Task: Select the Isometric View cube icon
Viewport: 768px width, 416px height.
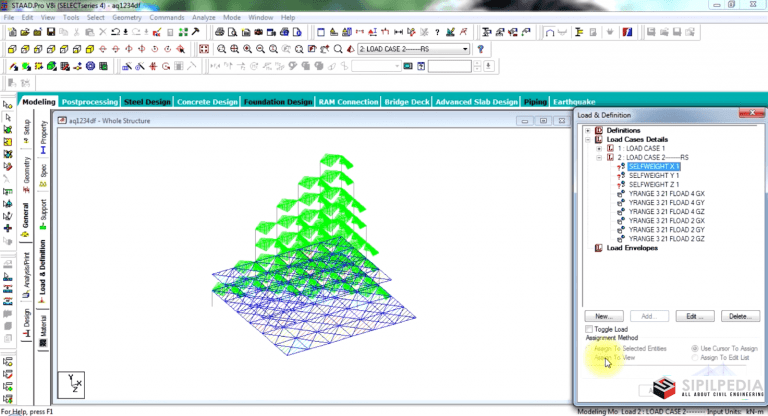Action: point(90,49)
